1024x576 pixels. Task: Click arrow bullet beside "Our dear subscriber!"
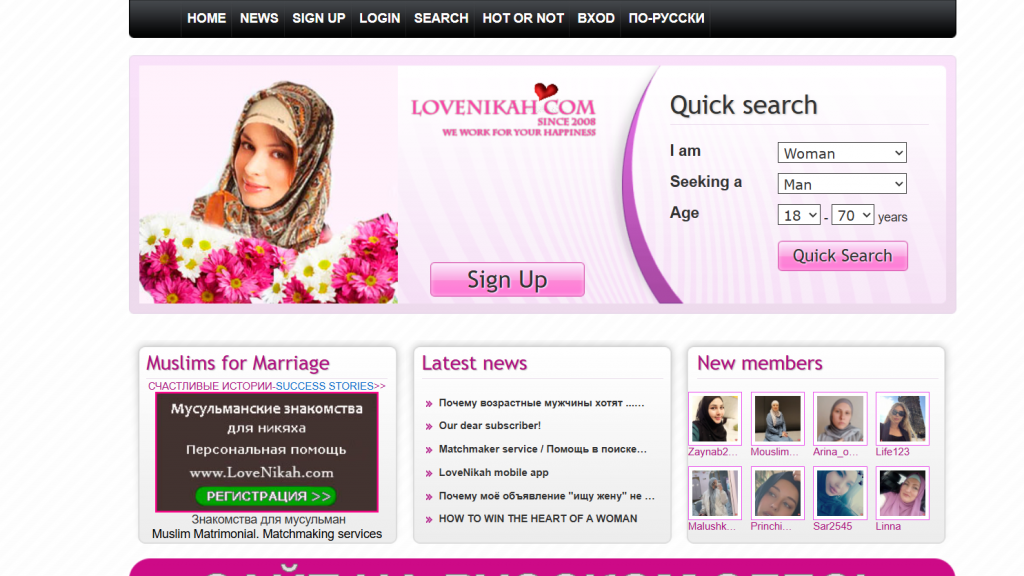[429, 426]
